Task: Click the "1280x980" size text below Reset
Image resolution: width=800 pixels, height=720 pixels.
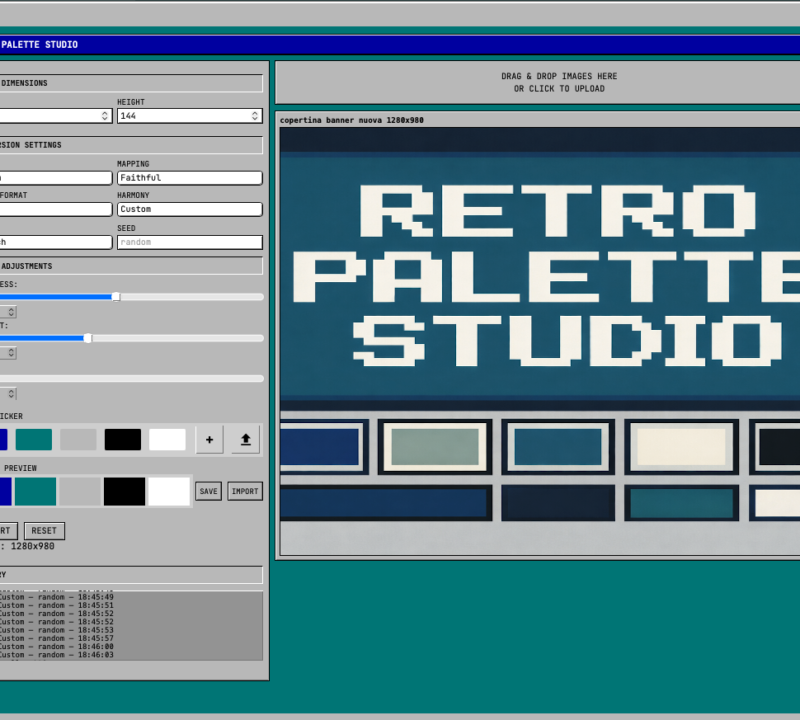Action: [x=33, y=546]
